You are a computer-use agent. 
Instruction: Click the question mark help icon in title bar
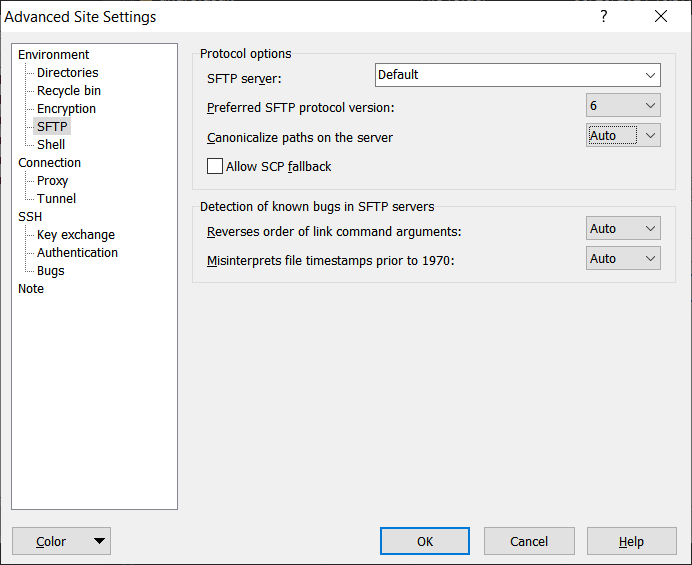(604, 17)
